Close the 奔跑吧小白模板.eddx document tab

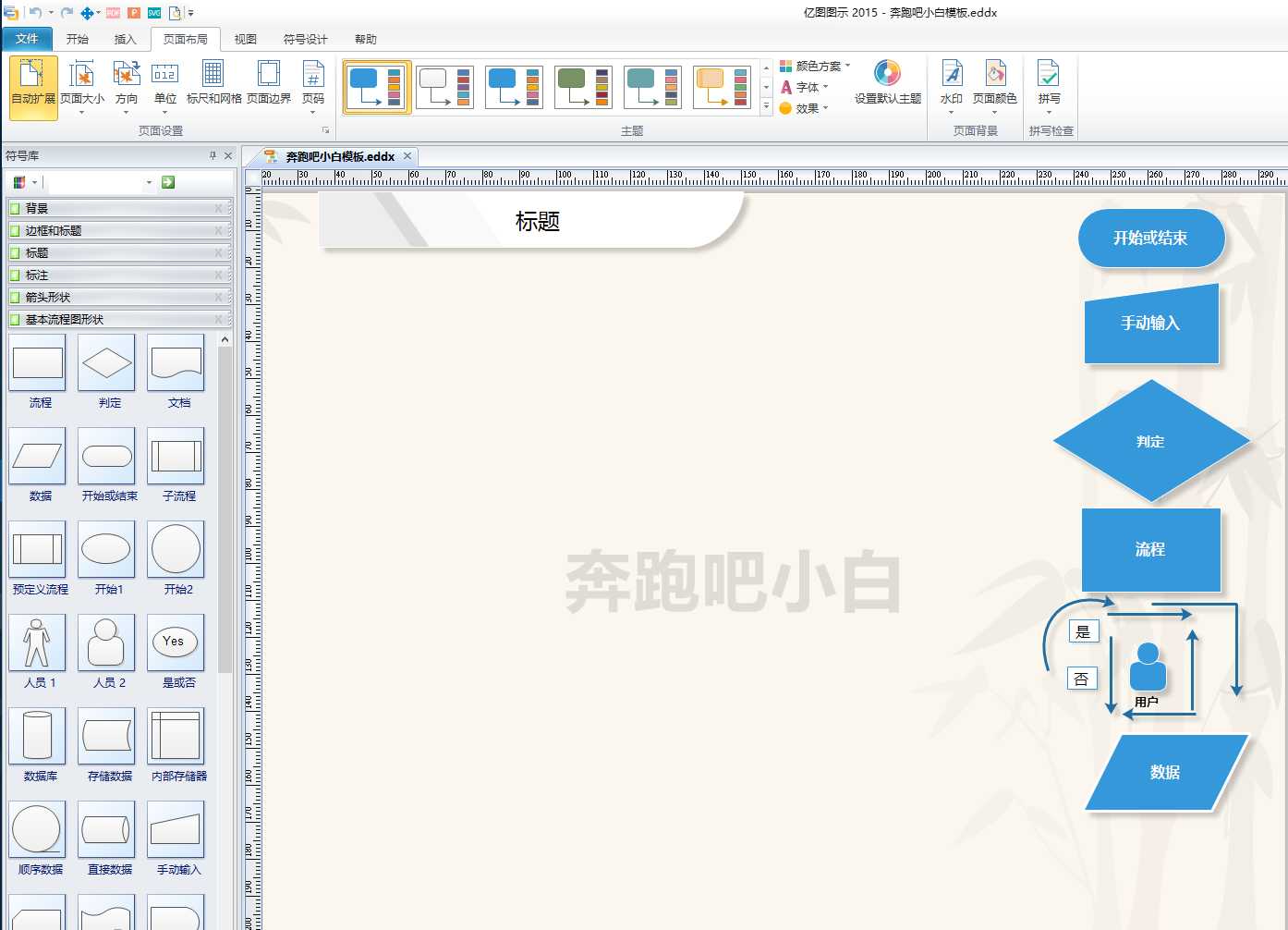tap(407, 156)
